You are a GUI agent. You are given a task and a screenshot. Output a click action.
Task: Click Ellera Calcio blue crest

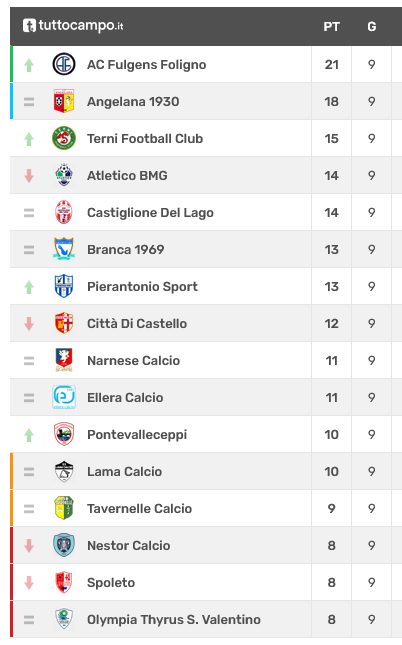64,397
